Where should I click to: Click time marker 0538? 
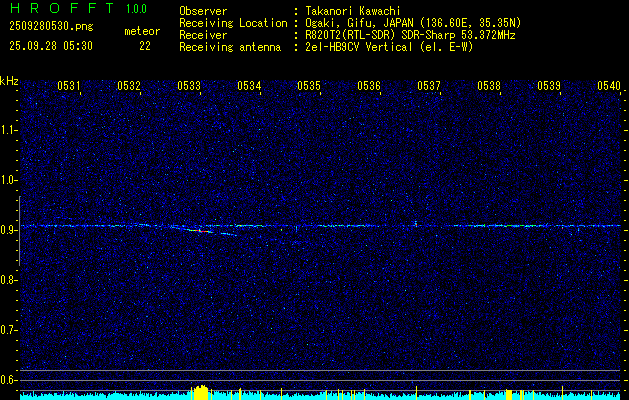489,86
